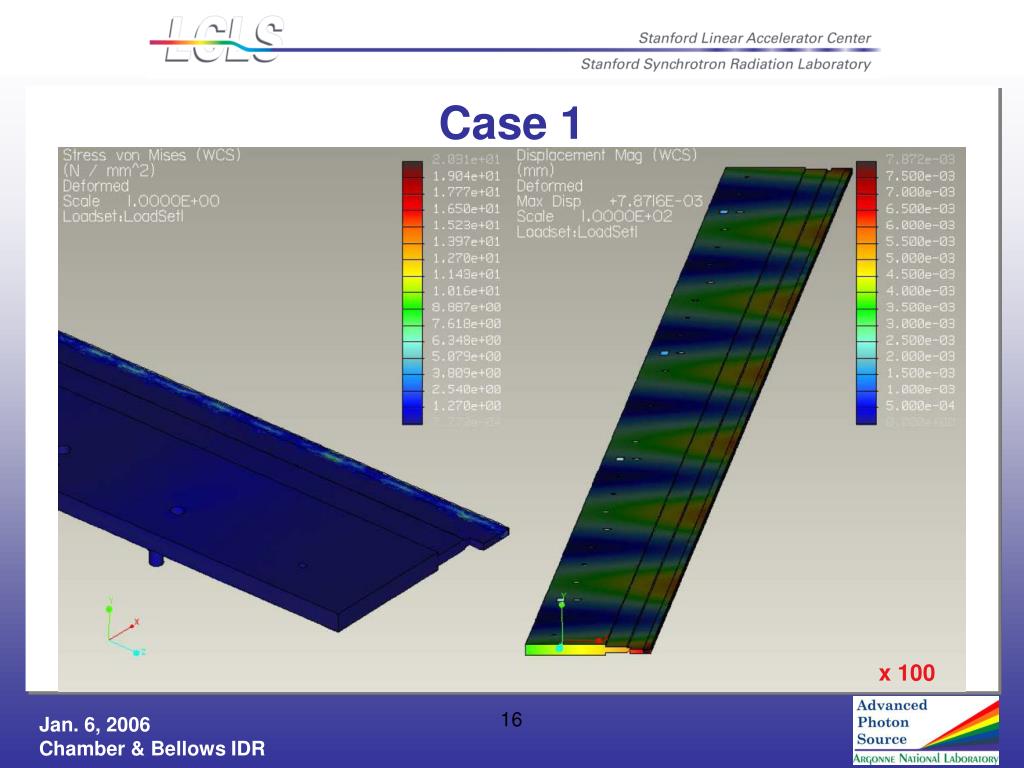The width and height of the screenshot is (1024, 768).
Task: Click the displacement legend value 6.000e-03
Action: pyautogui.click(x=920, y=225)
